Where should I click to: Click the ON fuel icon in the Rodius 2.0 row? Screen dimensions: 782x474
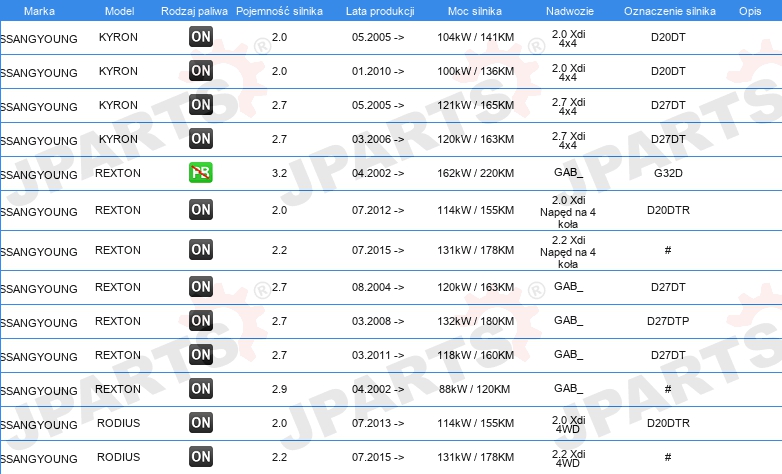point(201,423)
